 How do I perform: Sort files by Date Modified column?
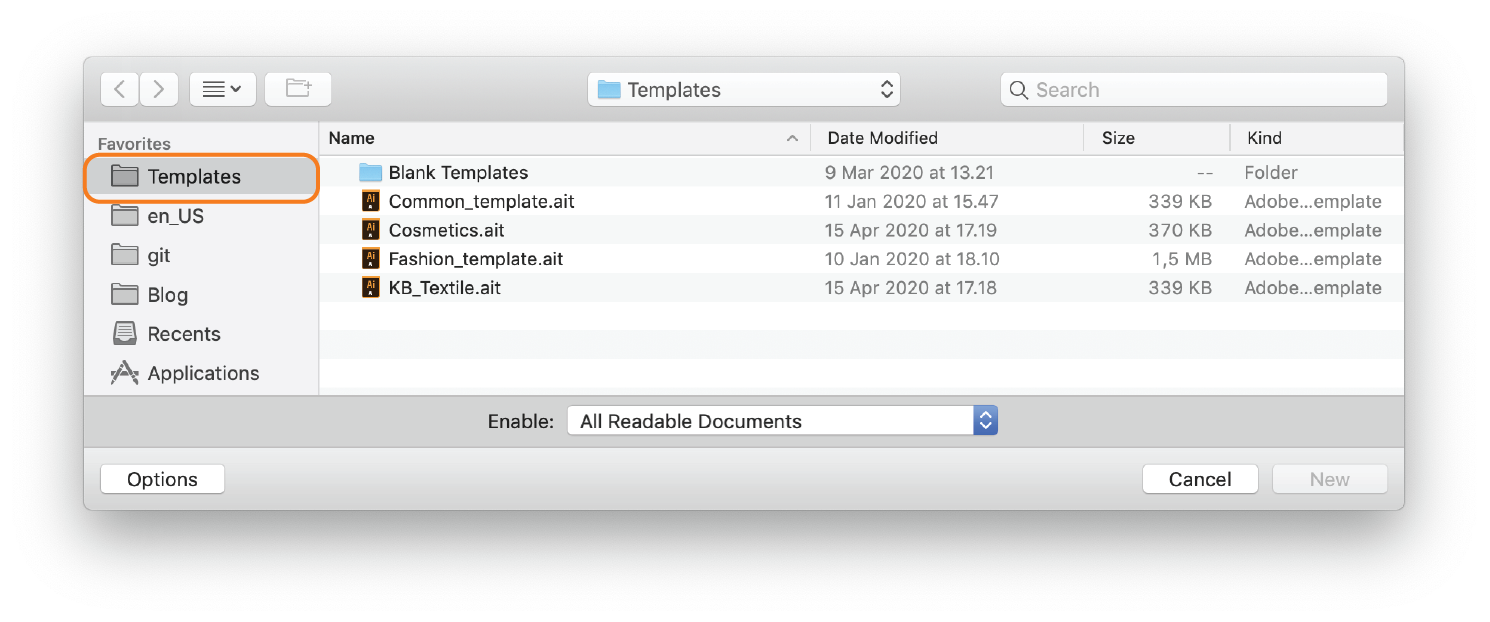[x=947, y=138]
